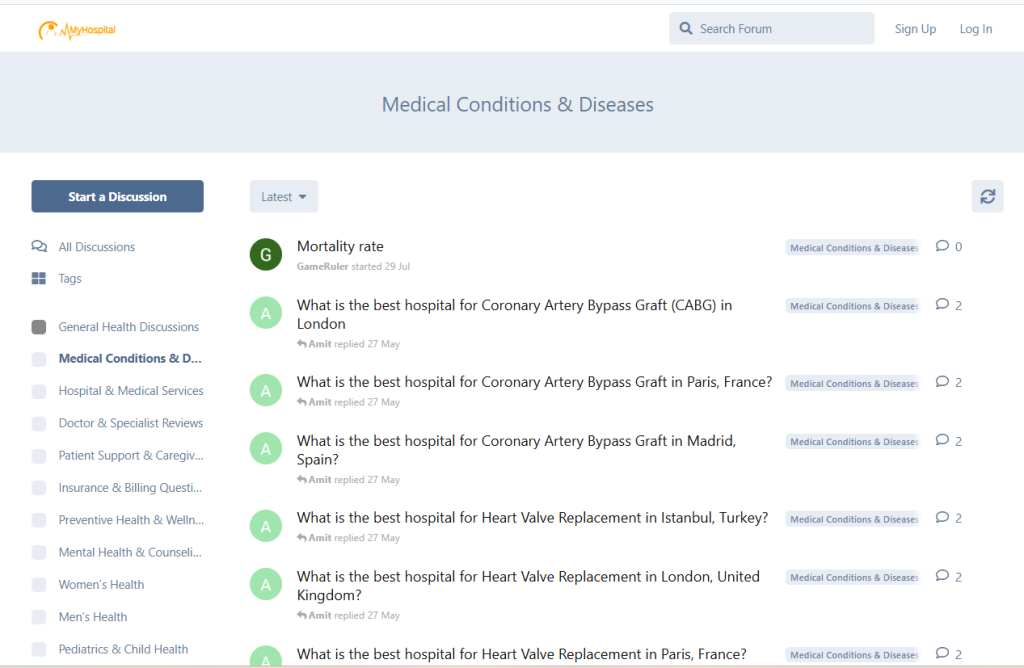Select the General Health Discussions tag square
1024x668 pixels.
pyautogui.click(x=39, y=327)
